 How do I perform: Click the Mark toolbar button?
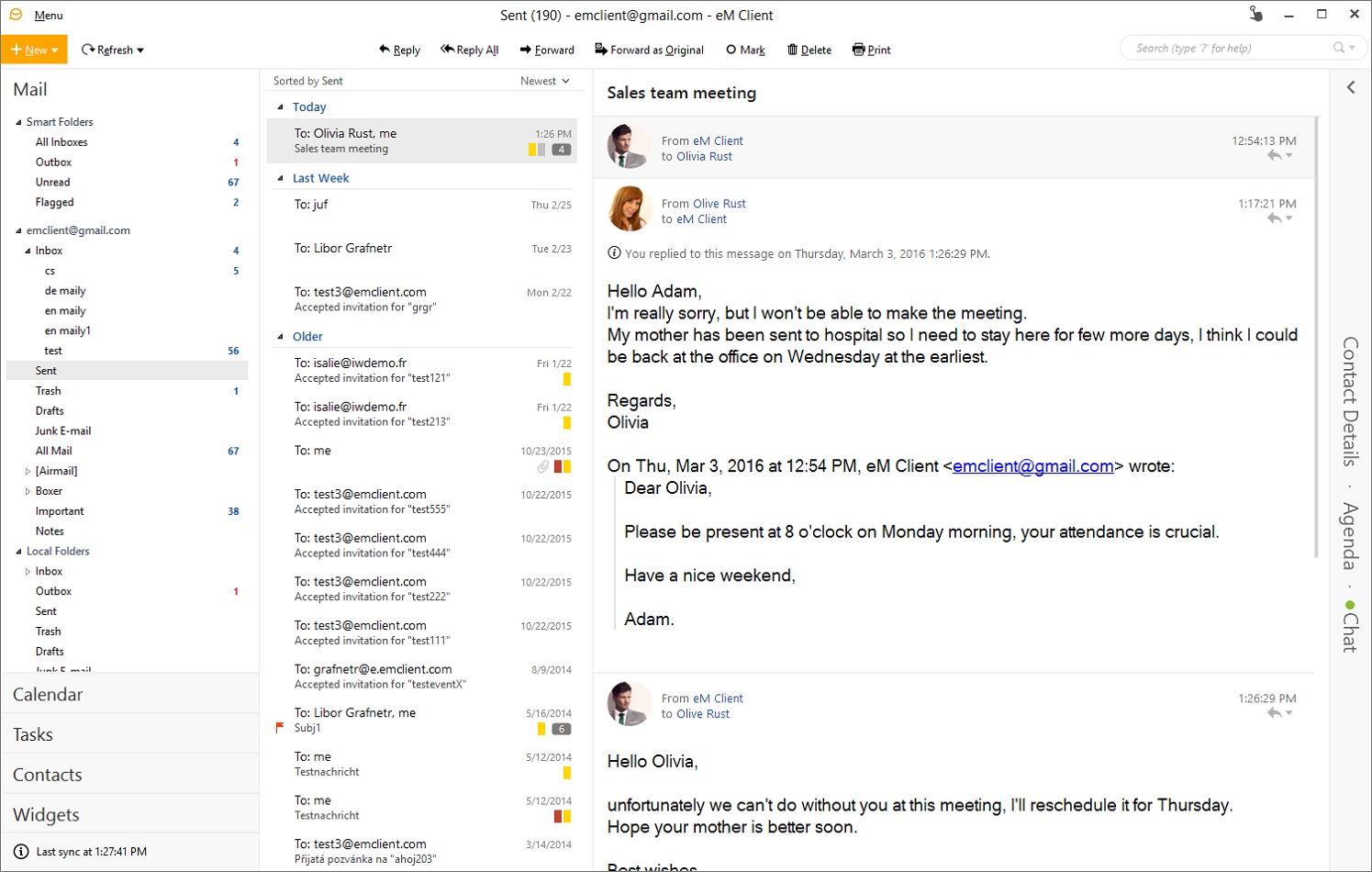point(745,50)
